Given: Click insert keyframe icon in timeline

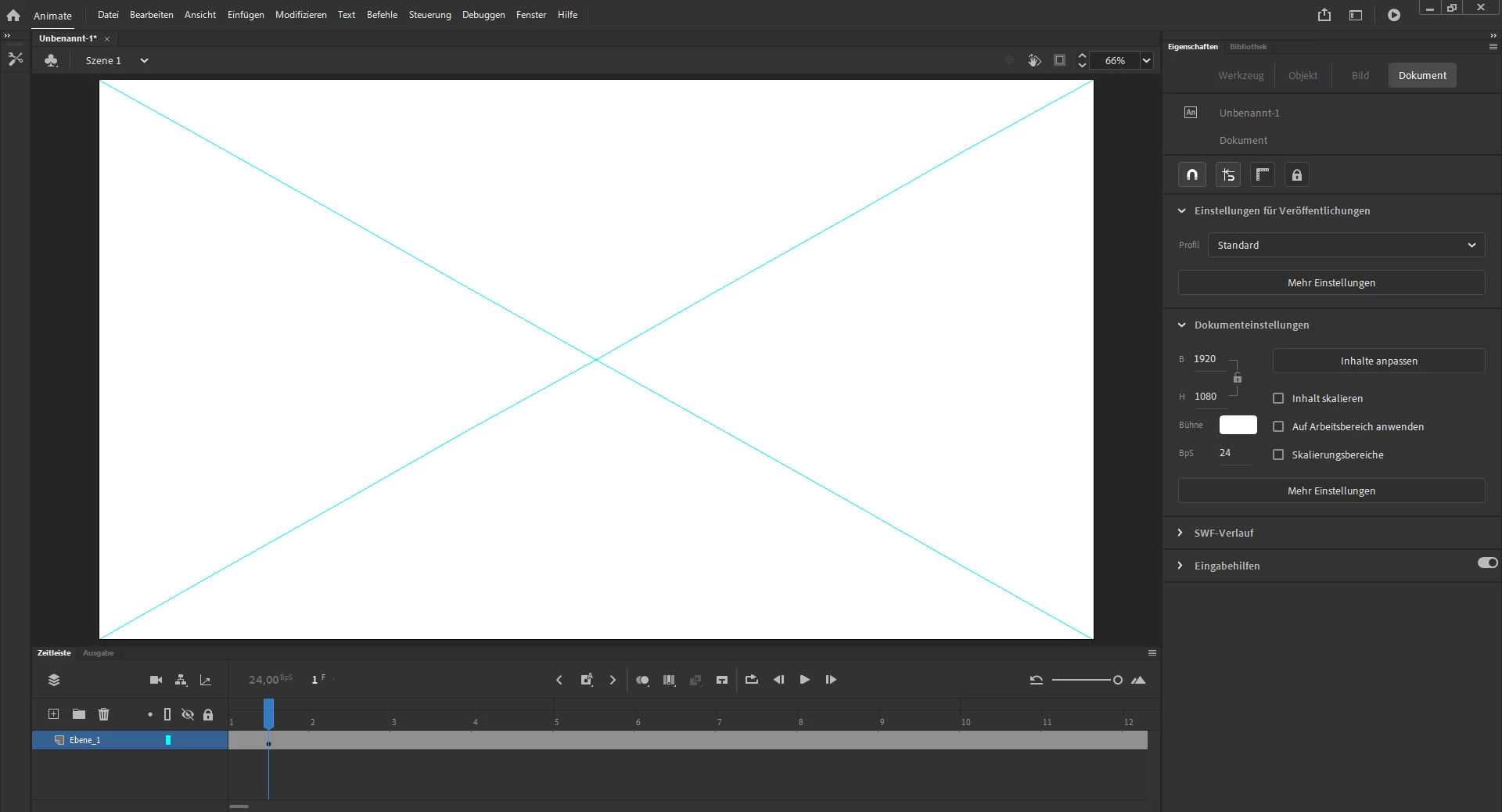Looking at the screenshot, I should point(587,680).
